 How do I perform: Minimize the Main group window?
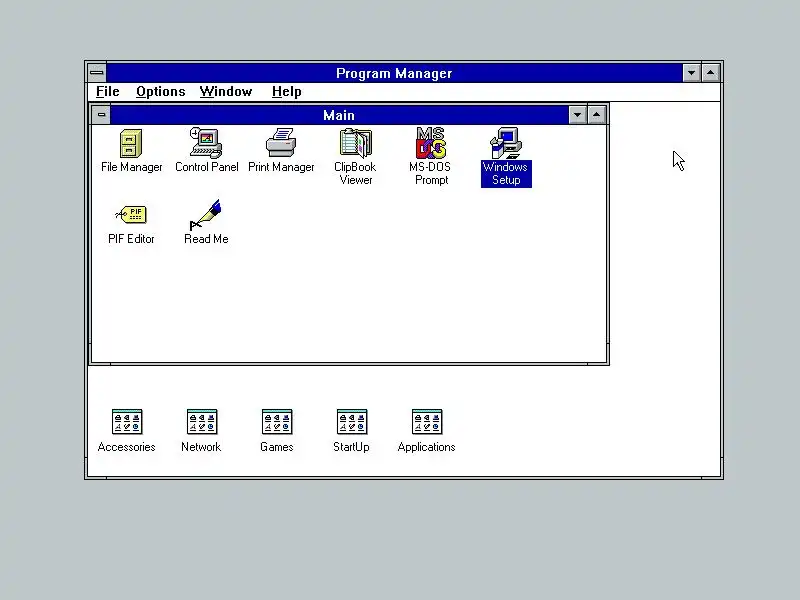click(578, 115)
